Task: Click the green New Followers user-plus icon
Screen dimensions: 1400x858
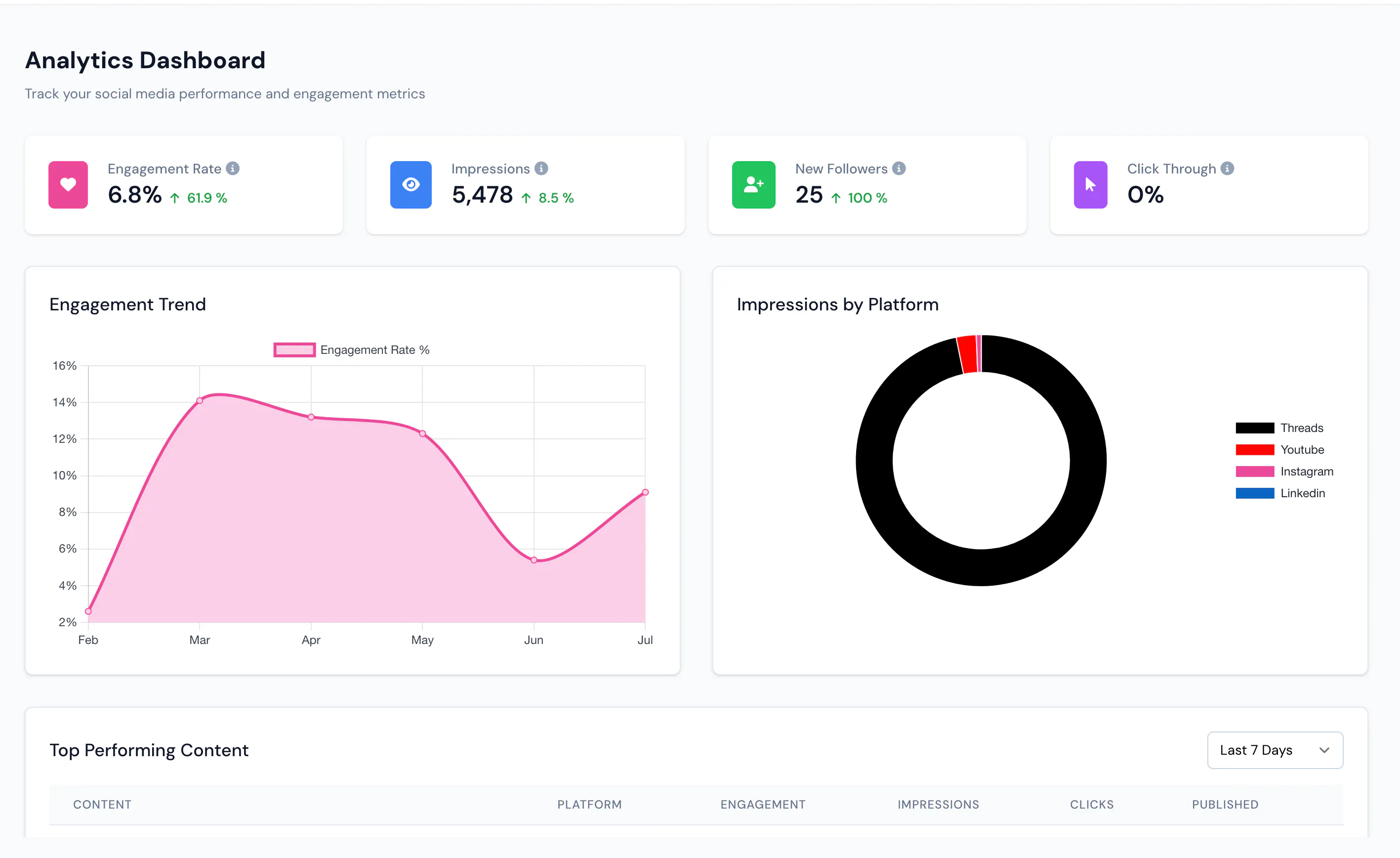Action: (753, 185)
